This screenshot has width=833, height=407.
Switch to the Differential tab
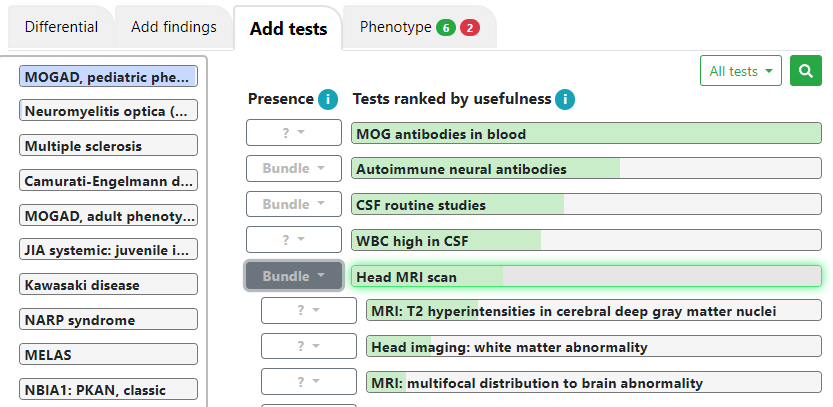[61, 27]
